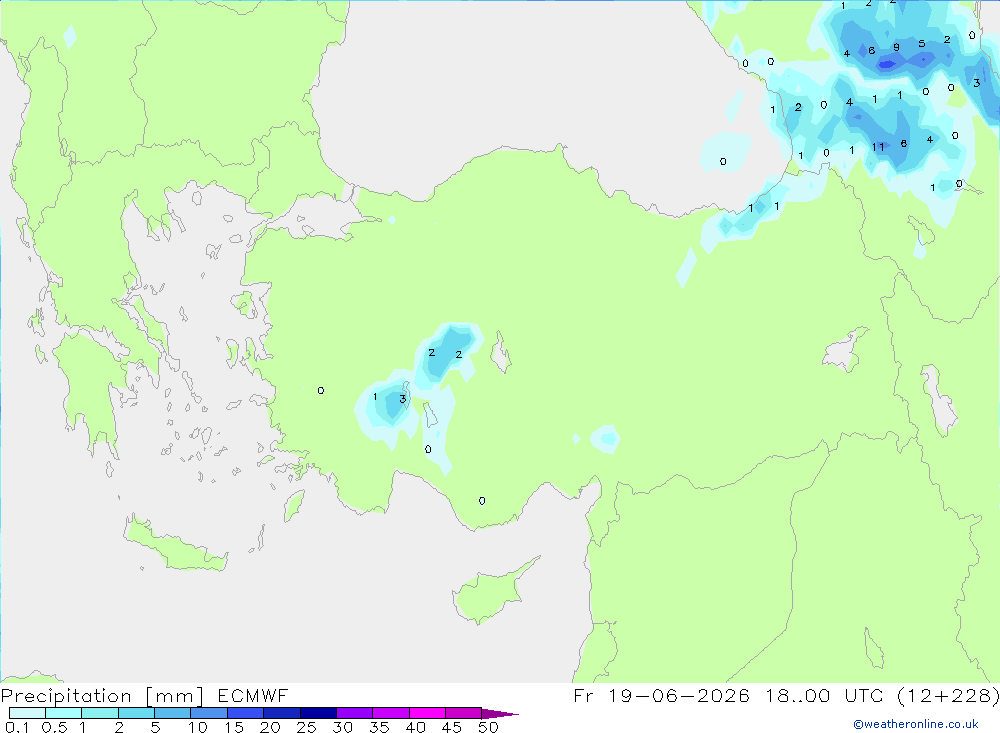Select the date 'Fr 19-06-2026' text
The height and width of the screenshot is (733, 1000).
tap(661, 695)
